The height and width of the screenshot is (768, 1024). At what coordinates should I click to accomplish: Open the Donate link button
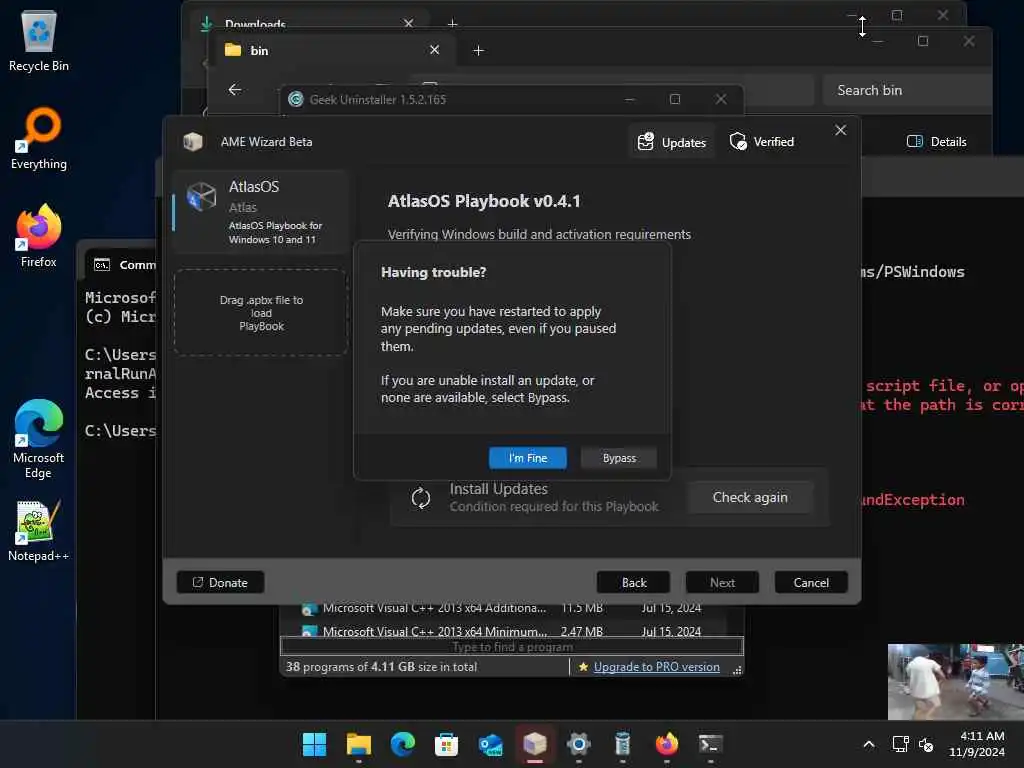220,583
